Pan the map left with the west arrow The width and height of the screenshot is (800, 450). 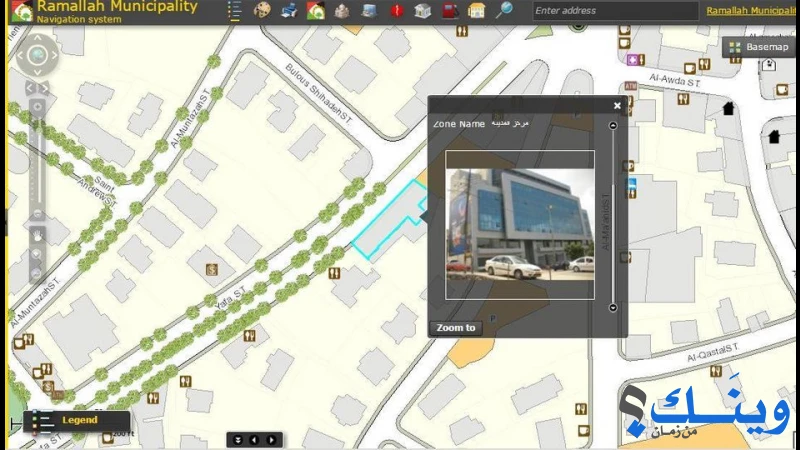pyautogui.click(x=20, y=55)
